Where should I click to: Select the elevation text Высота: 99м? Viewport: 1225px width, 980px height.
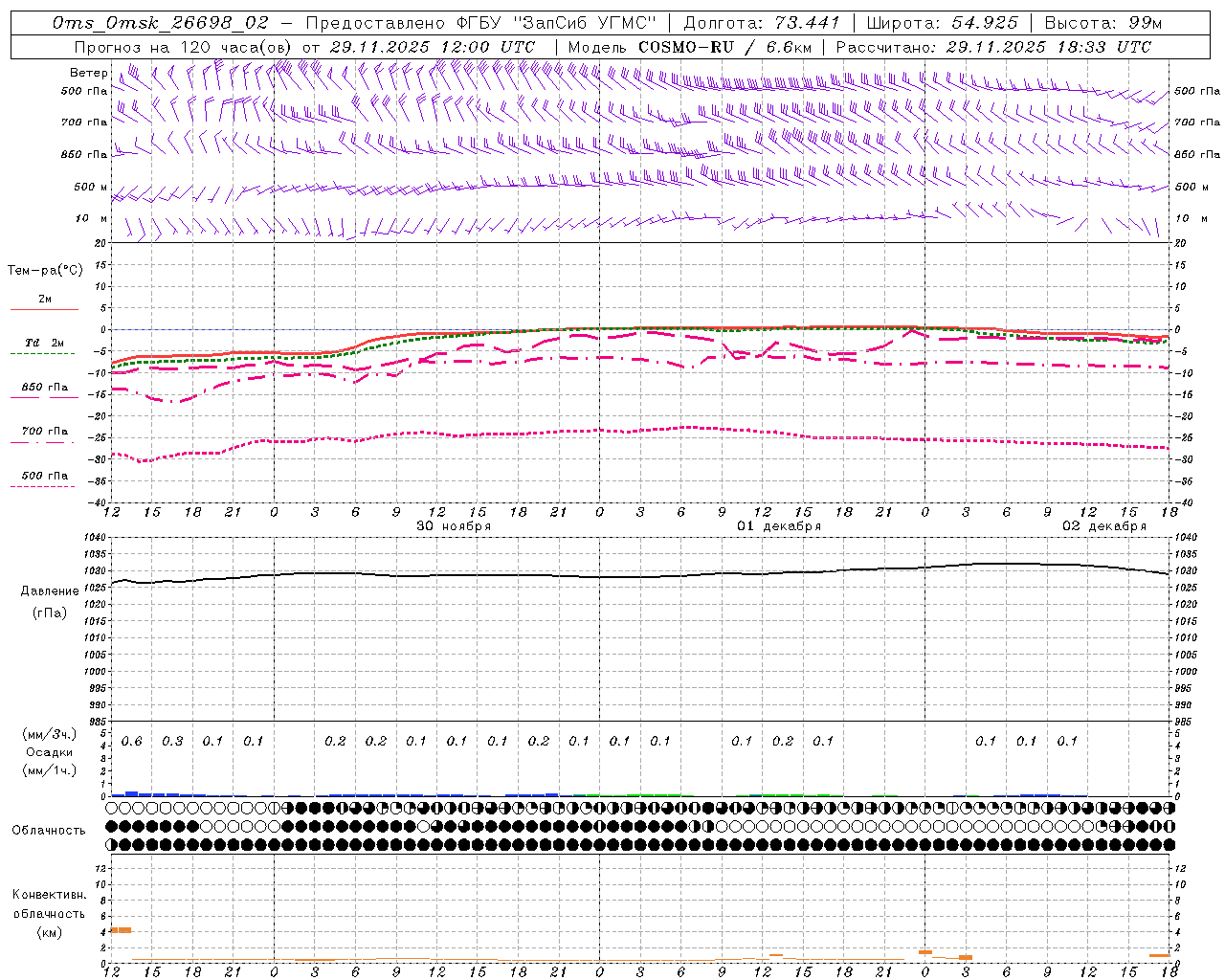point(1103,23)
